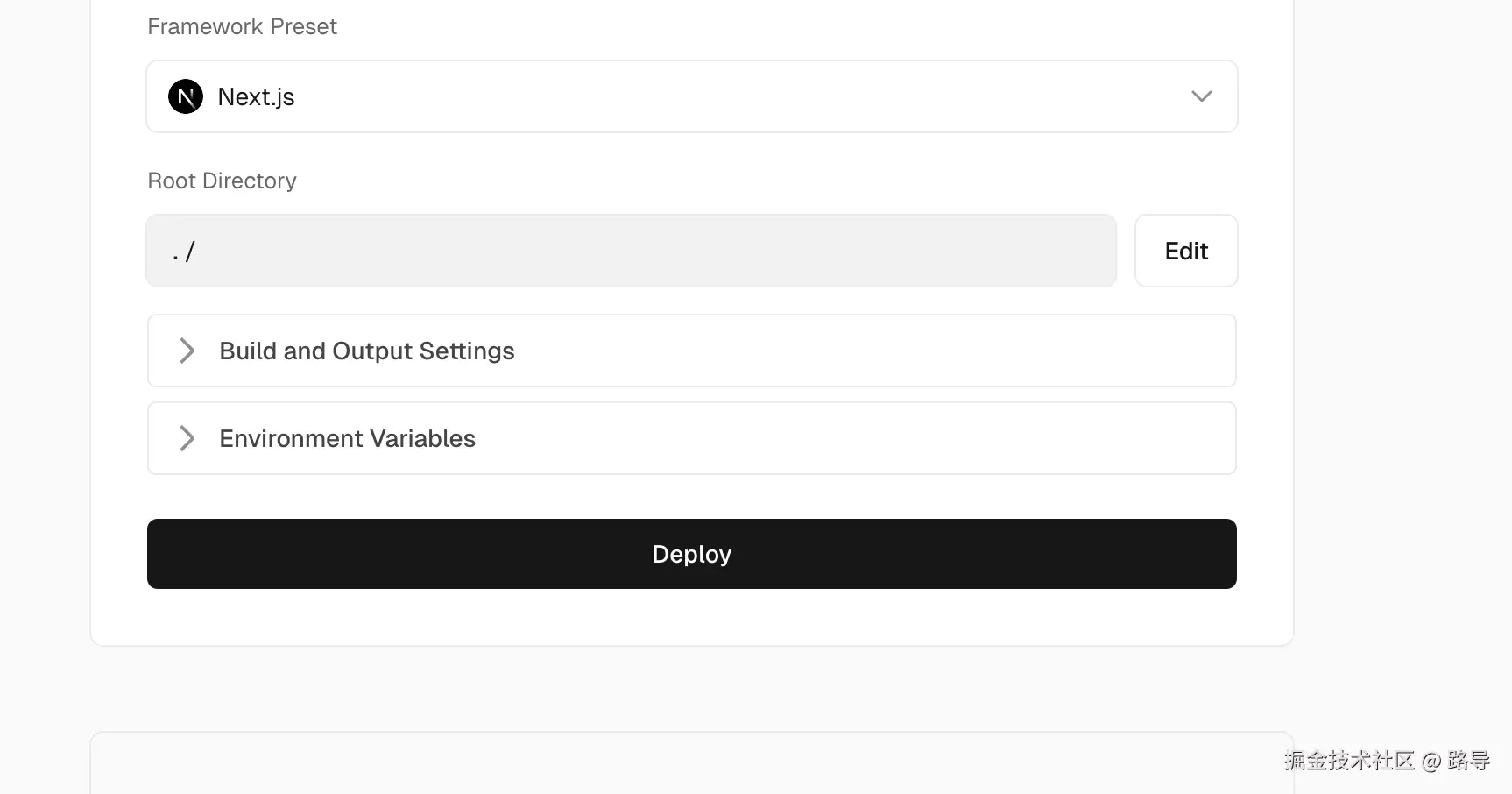This screenshot has width=1512, height=794.
Task: Select the Next.js preset text
Action: (256, 96)
